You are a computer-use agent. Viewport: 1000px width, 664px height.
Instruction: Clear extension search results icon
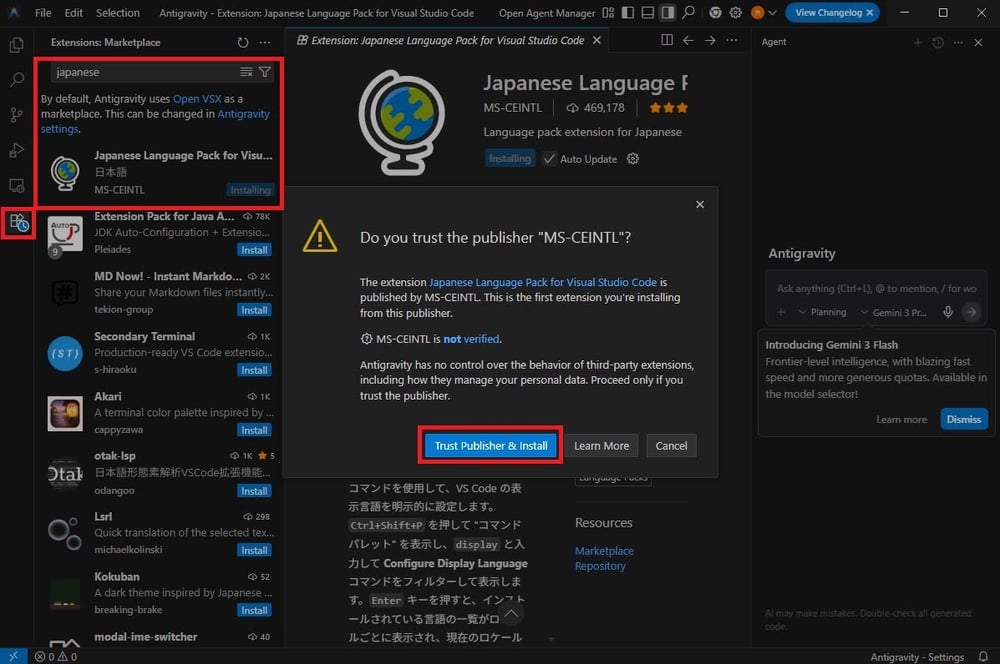(246, 72)
